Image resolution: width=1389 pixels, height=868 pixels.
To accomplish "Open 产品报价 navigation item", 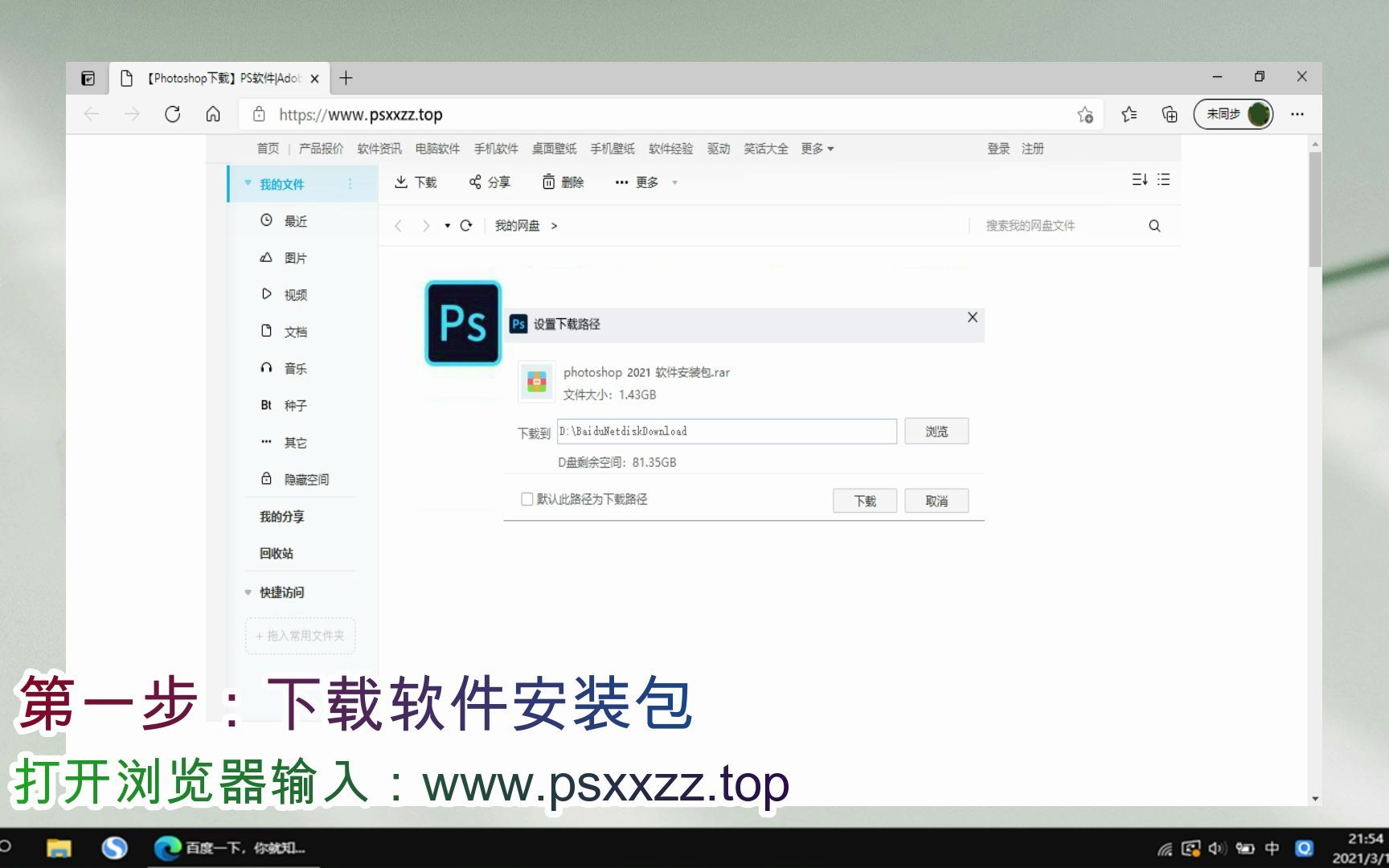I will pyautogui.click(x=321, y=149).
